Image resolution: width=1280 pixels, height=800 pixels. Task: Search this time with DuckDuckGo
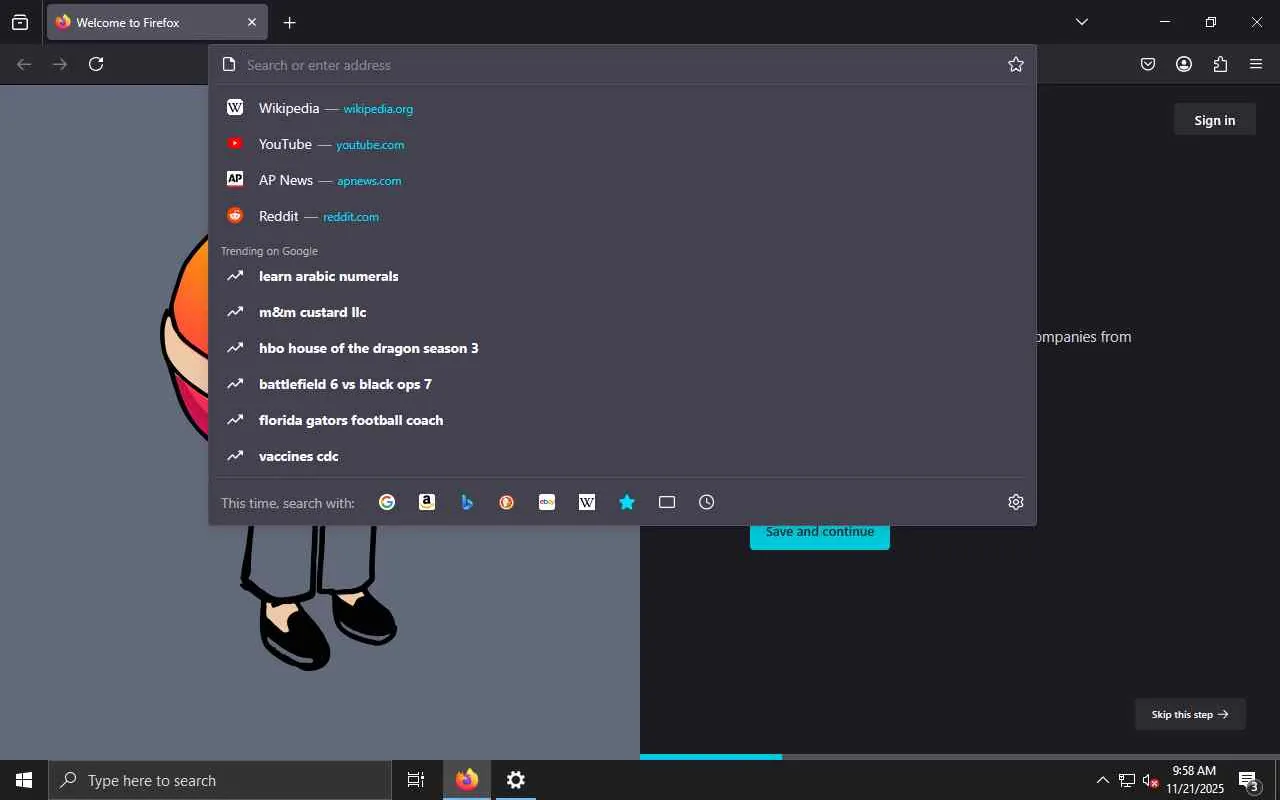[x=507, y=502]
